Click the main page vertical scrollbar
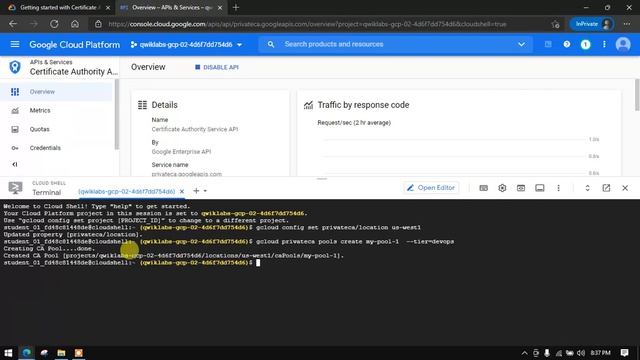 coord(637,95)
